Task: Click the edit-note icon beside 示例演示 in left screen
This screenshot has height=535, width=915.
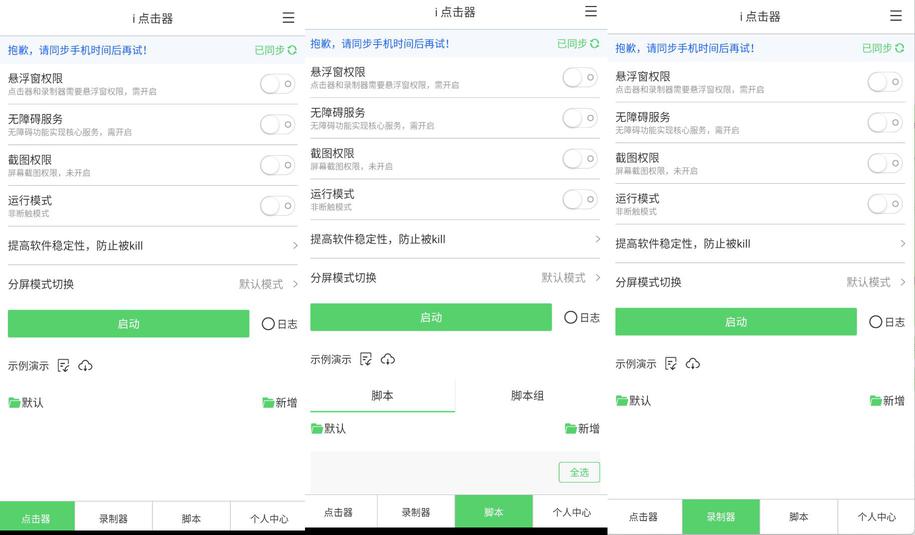Action: [64, 366]
